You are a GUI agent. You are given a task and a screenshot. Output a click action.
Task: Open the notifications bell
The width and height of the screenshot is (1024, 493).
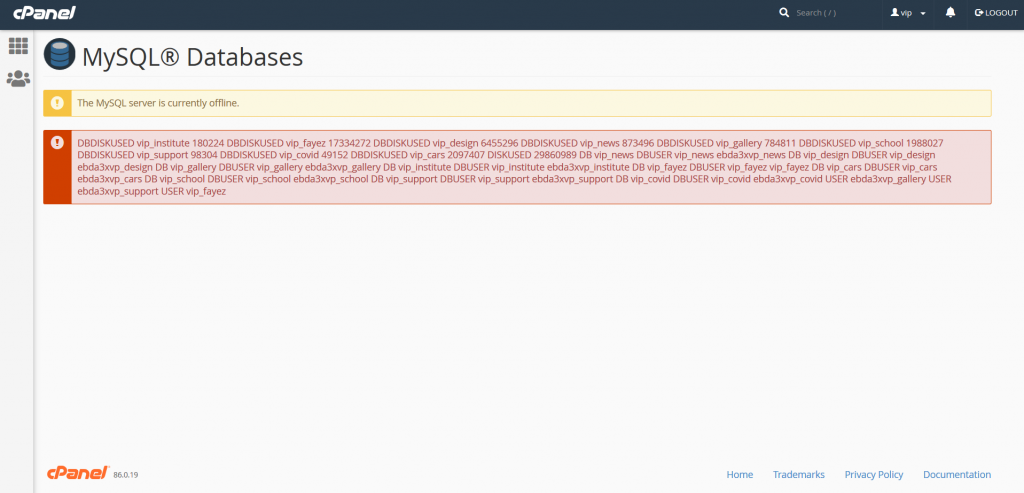coord(950,13)
